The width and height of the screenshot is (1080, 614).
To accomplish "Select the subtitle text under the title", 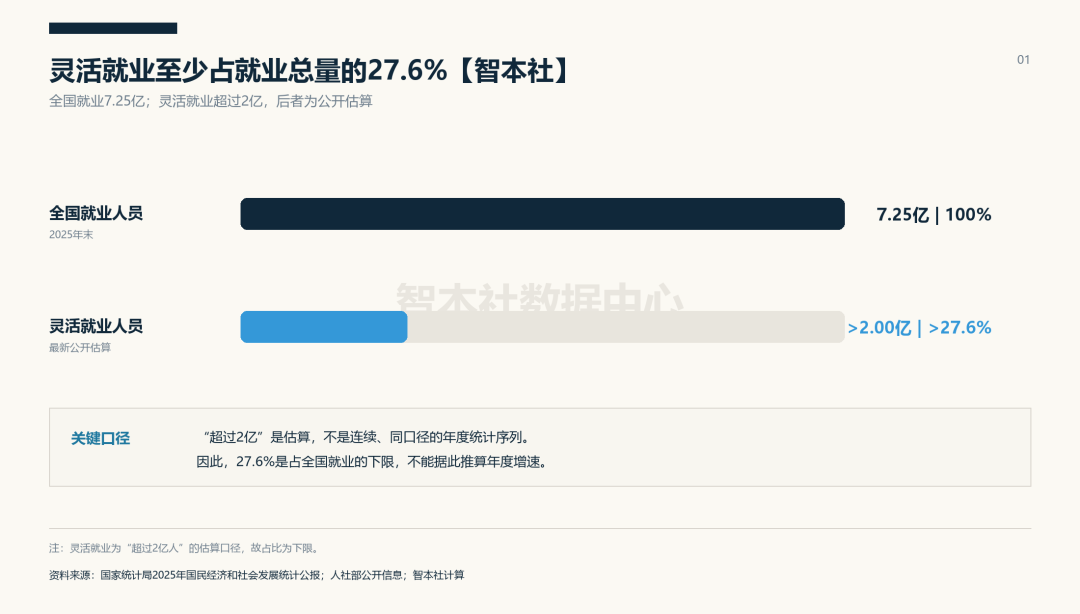I will 211,101.
